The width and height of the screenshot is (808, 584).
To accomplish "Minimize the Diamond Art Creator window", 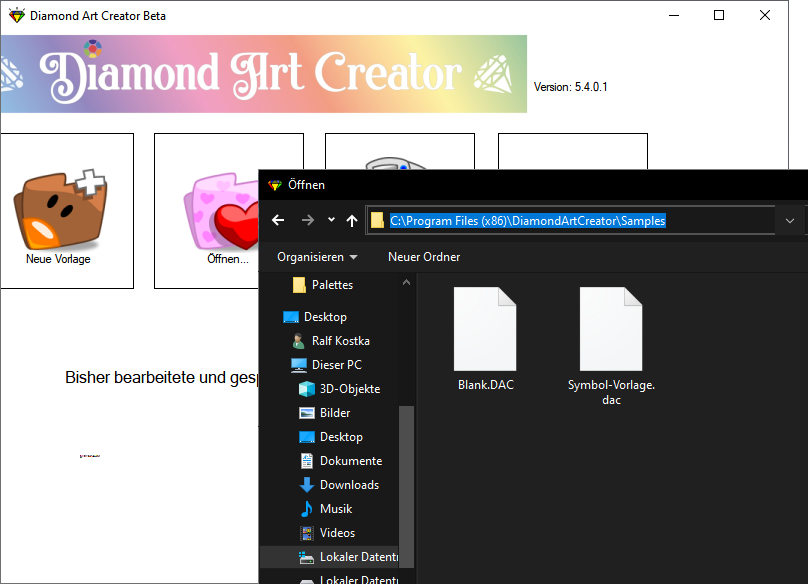I will click(x=674, y=15).
